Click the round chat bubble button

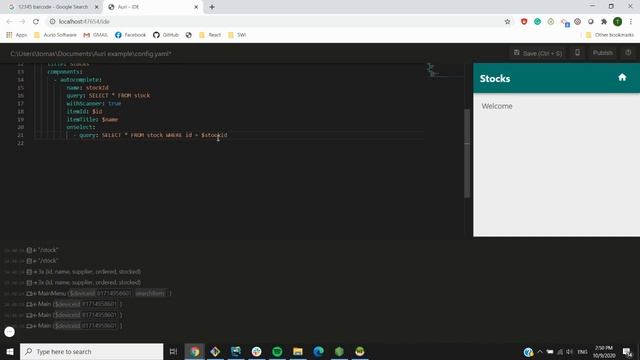9,331
